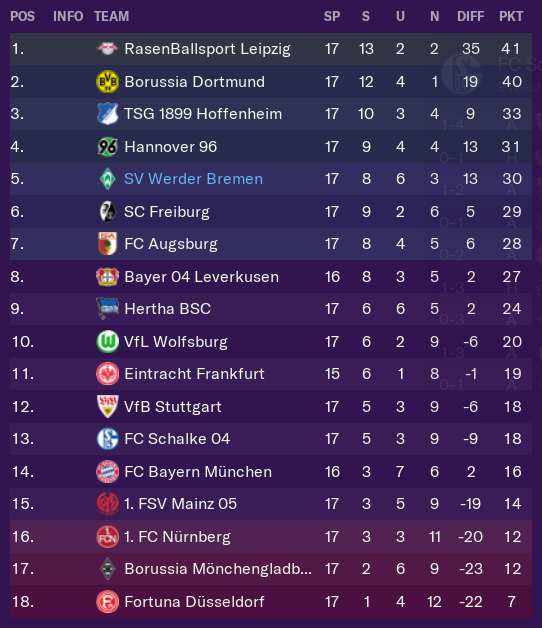Image resolution: width=542 pixels, height=628 pixels.
Task: Click the POS column header
Action: coord(22,16)
